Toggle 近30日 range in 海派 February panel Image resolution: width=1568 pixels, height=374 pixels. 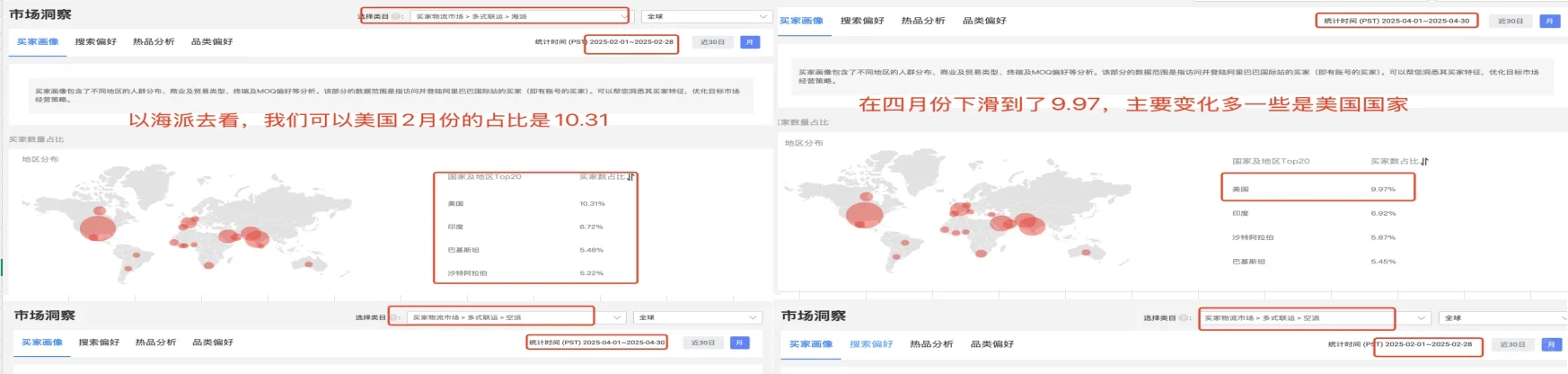pos(713,42)
